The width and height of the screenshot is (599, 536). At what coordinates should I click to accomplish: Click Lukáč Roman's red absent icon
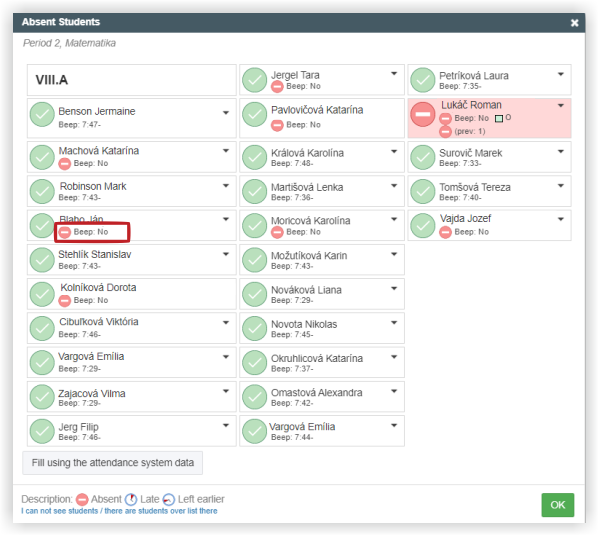tap(423, 115)
